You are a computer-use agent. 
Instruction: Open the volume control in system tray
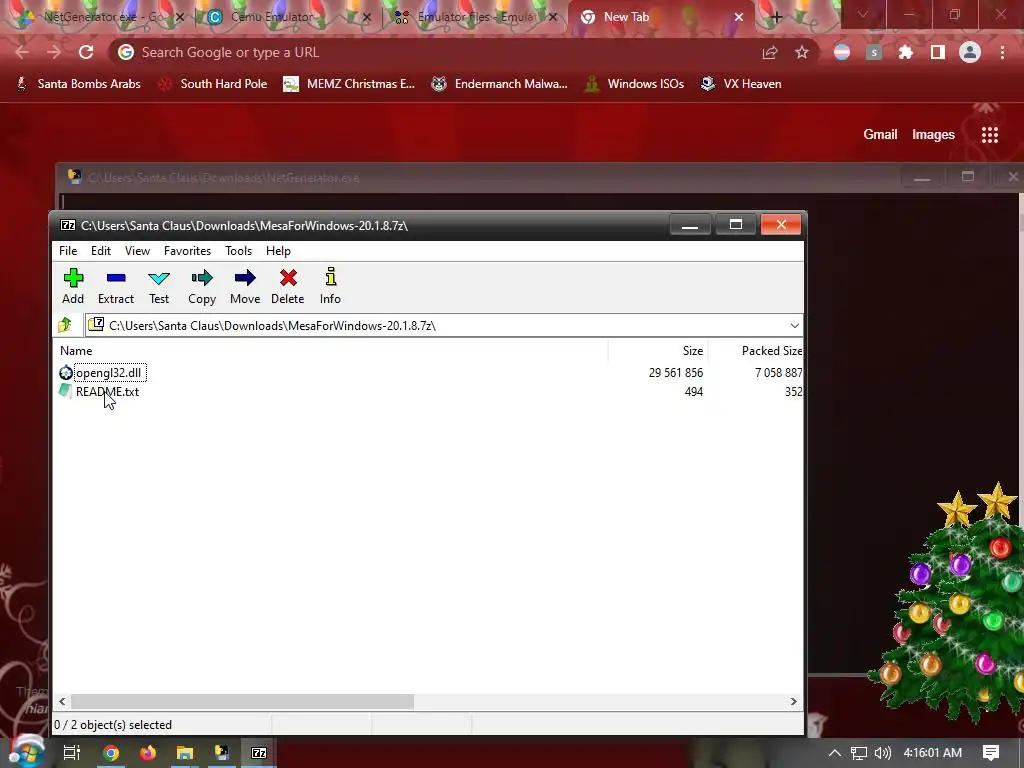tap(882, 753)
